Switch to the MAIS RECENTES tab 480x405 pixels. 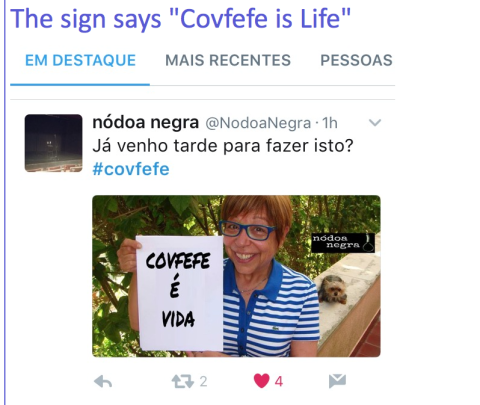point(228,60)
